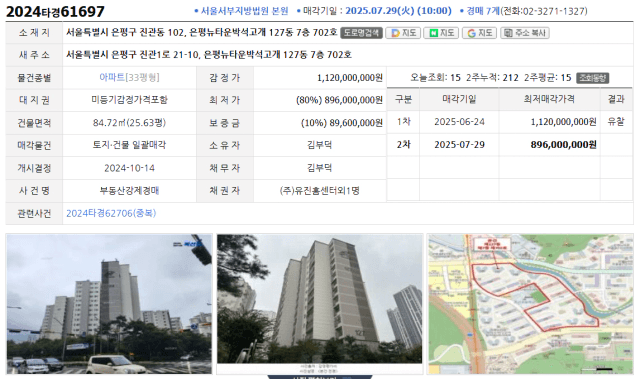Click the 유찰 result cell

tap(616, 122)
